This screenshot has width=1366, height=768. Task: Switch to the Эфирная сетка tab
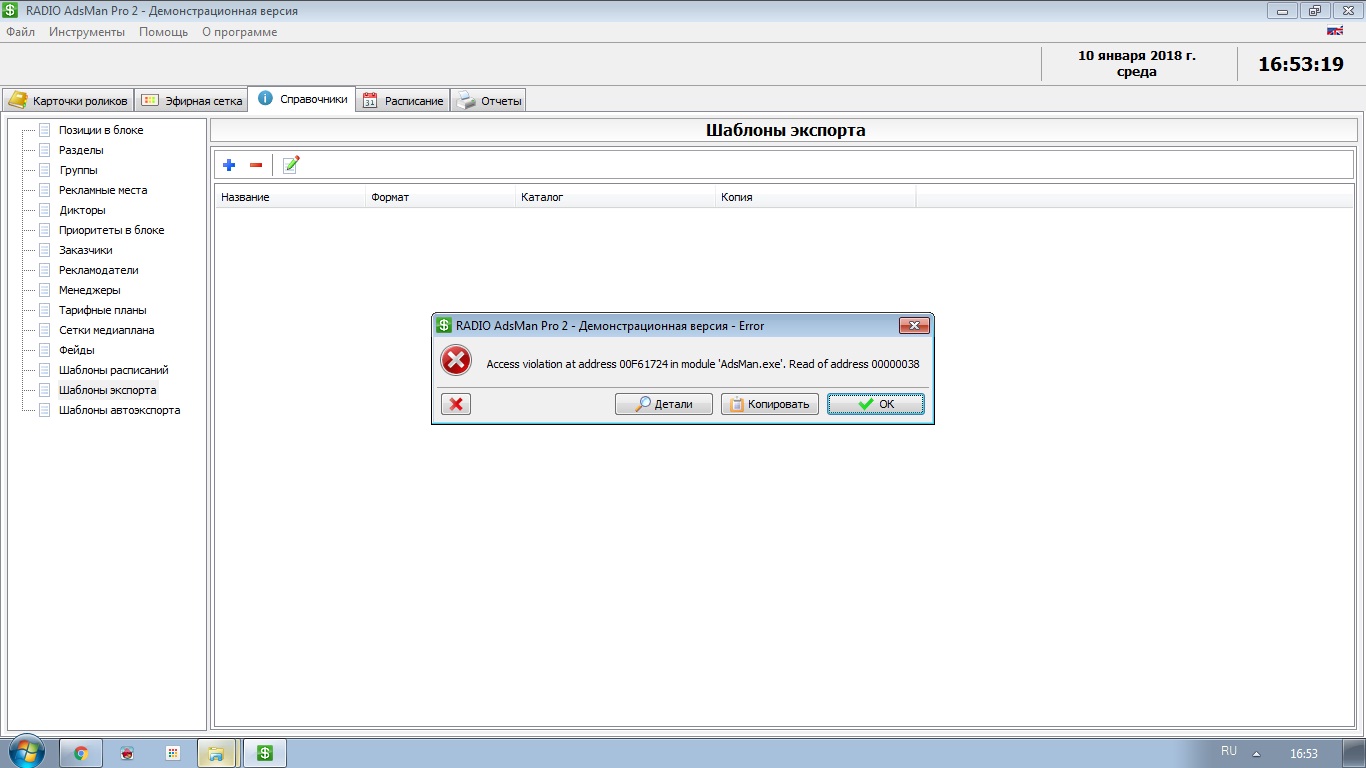click(x=191, y=101)
